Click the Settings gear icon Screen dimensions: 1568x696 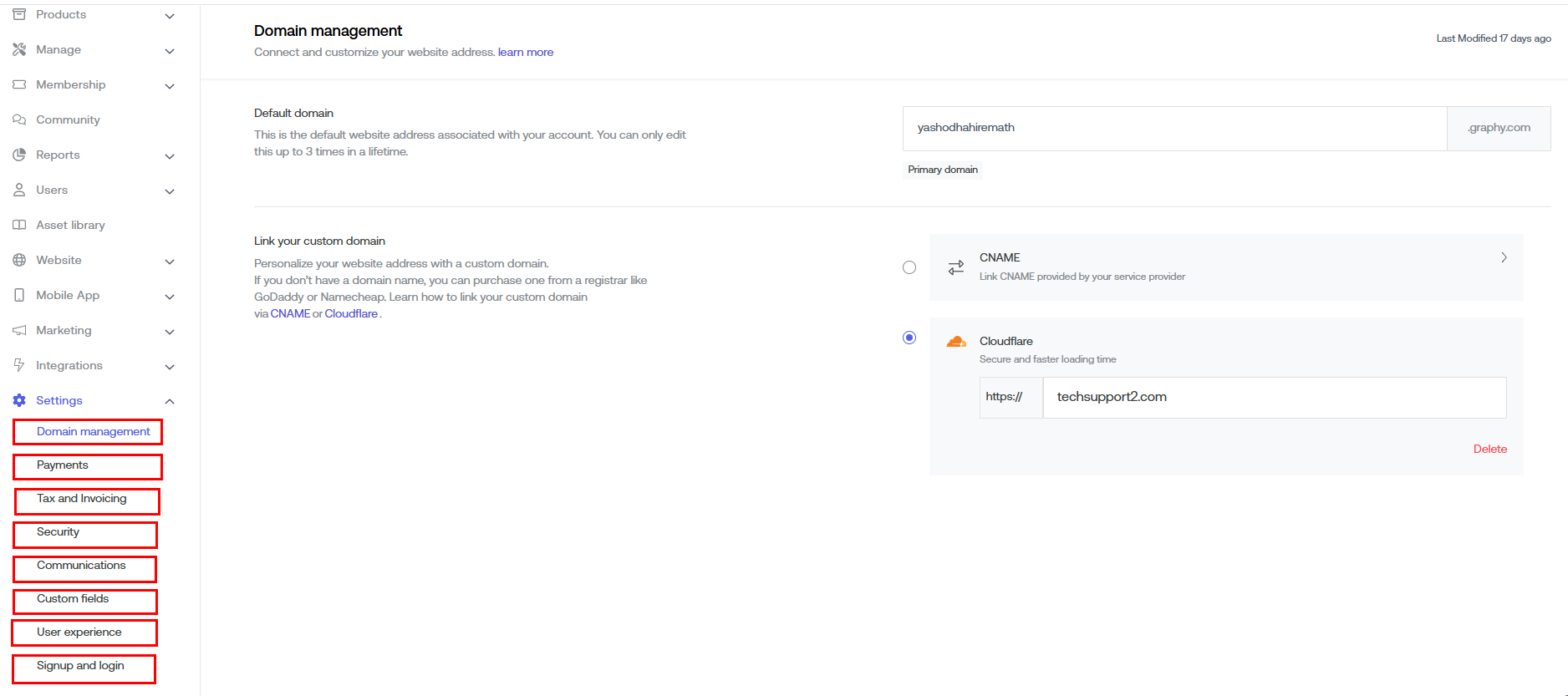[x=19, y=400]
